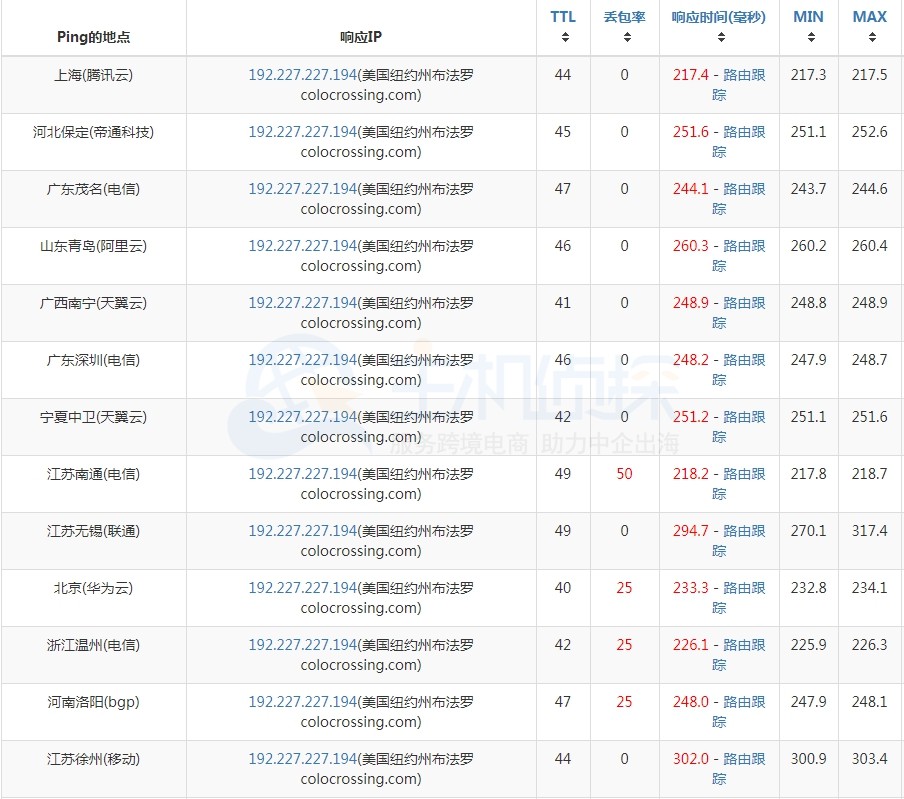Open 路由跟踪 for 广西南宁(天翼云) row
904x799 pixels.
pos(744,304)
